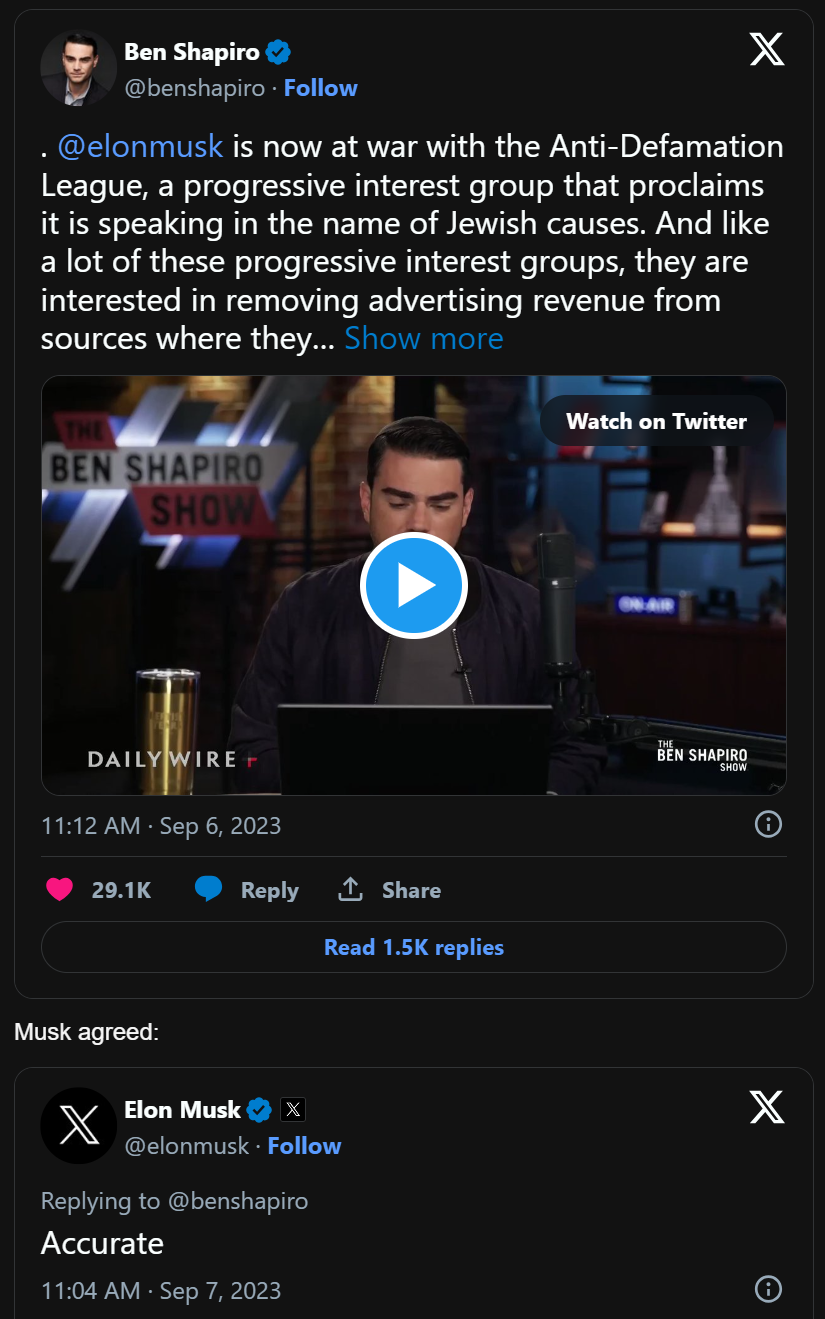Click the X affiliate badge beside Elon Musk
825x1319 pixels.
[293, 1109]
